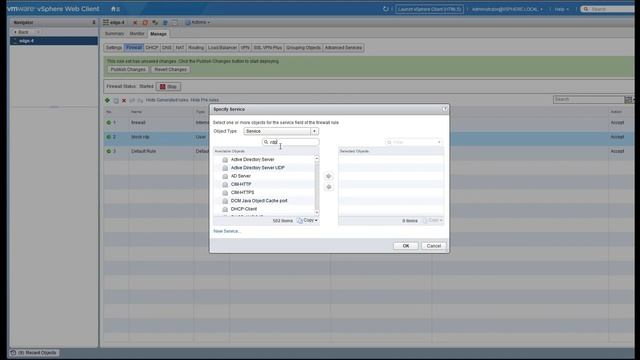Switch to the Summary tab
640x360 pixels.
click(x=114, y=33)
